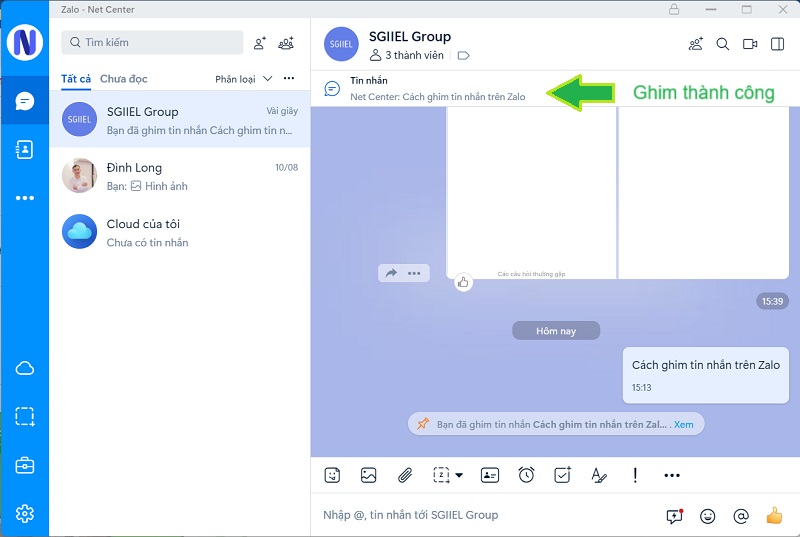
Task: Start a video call
Action: pos(749,44)
